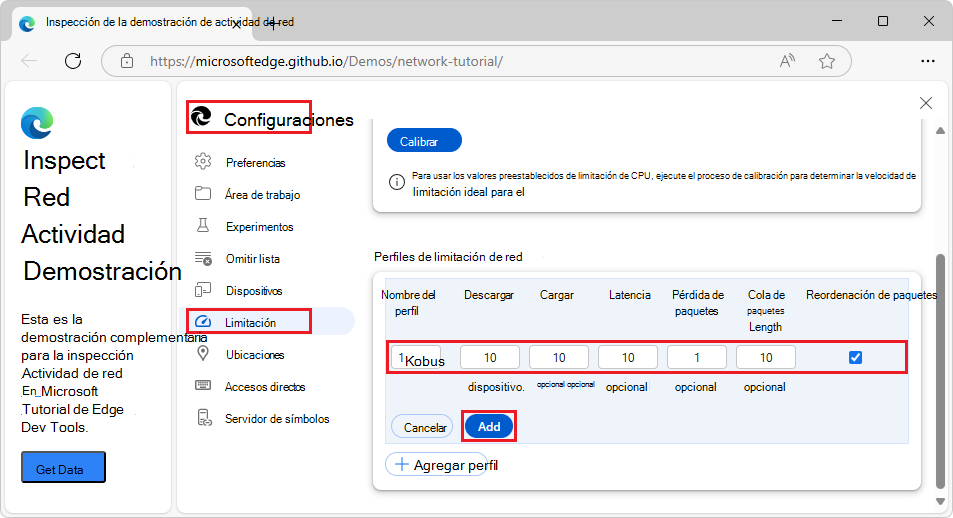Click the Área de trabajo folder icon

[x=203, y=193]
